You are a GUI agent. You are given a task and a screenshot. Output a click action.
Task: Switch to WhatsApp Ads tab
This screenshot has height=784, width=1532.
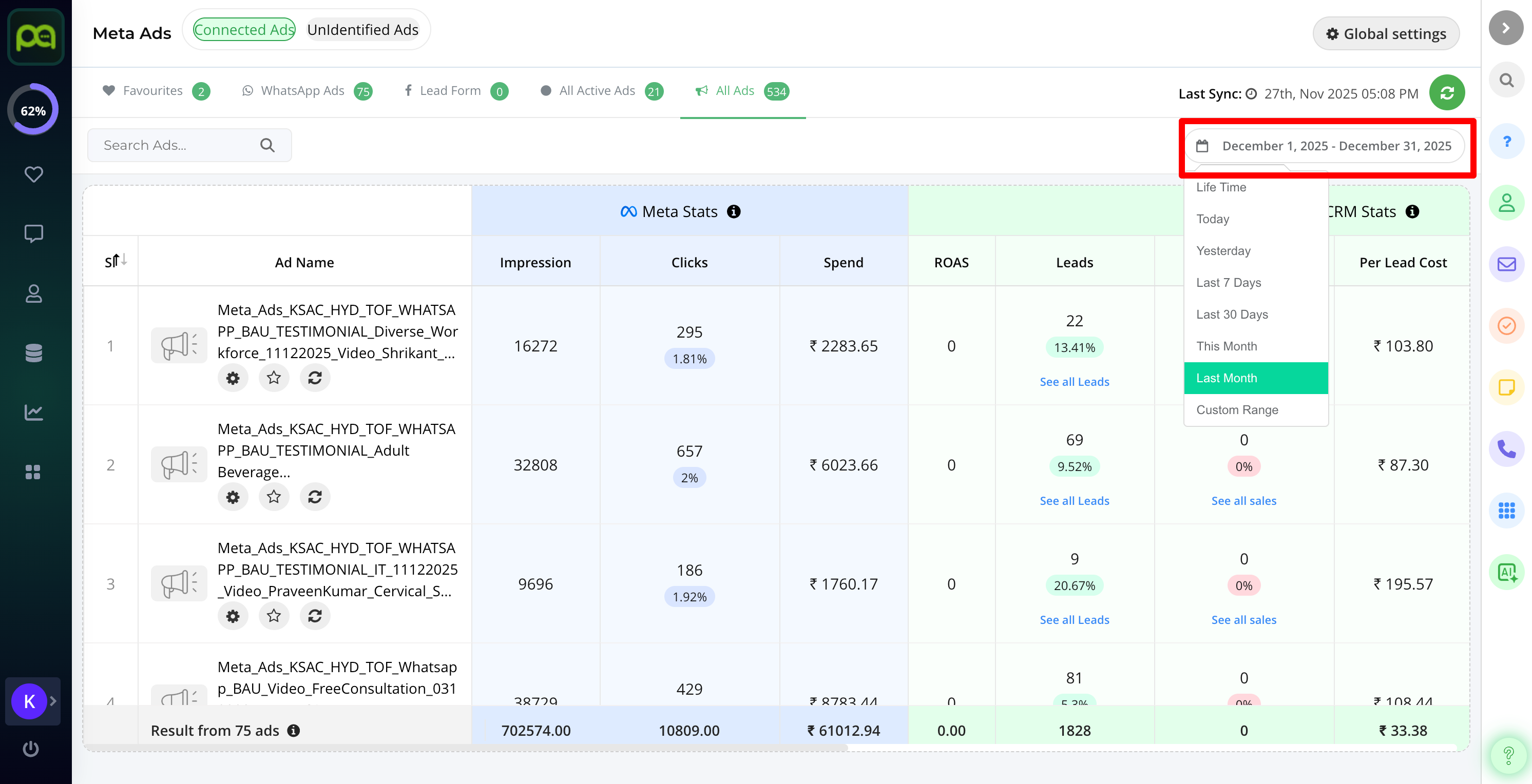(302, 91)
